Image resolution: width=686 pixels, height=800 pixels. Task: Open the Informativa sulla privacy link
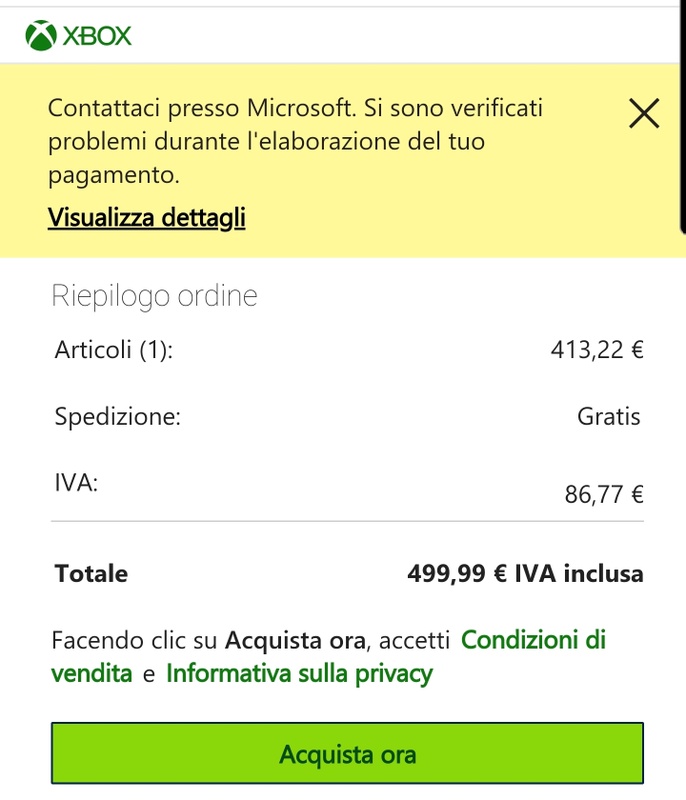(x=299, y=674)
